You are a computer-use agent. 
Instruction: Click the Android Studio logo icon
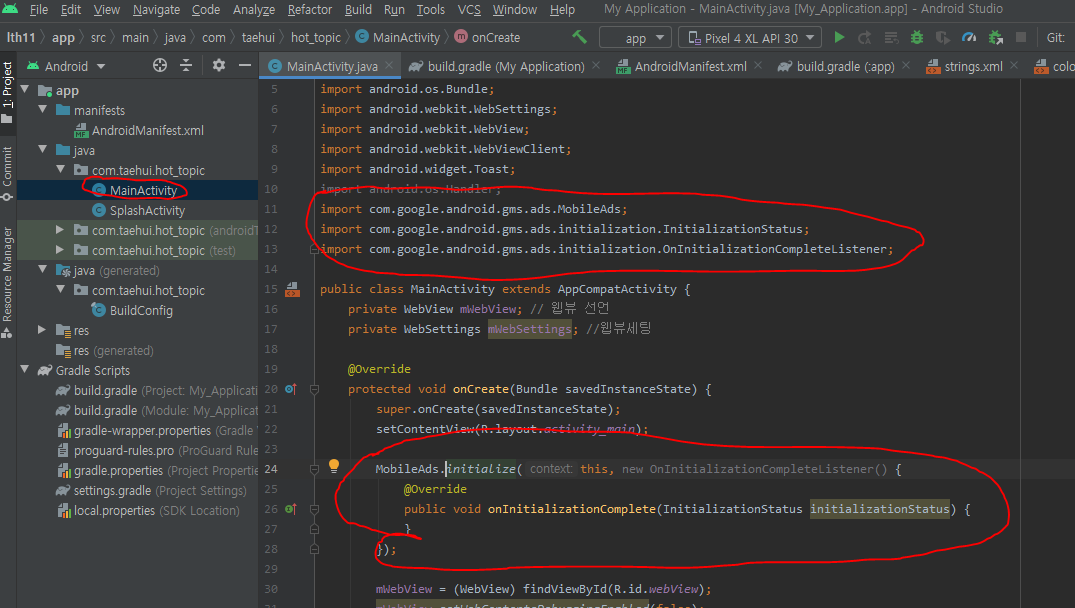coord(10,9)
